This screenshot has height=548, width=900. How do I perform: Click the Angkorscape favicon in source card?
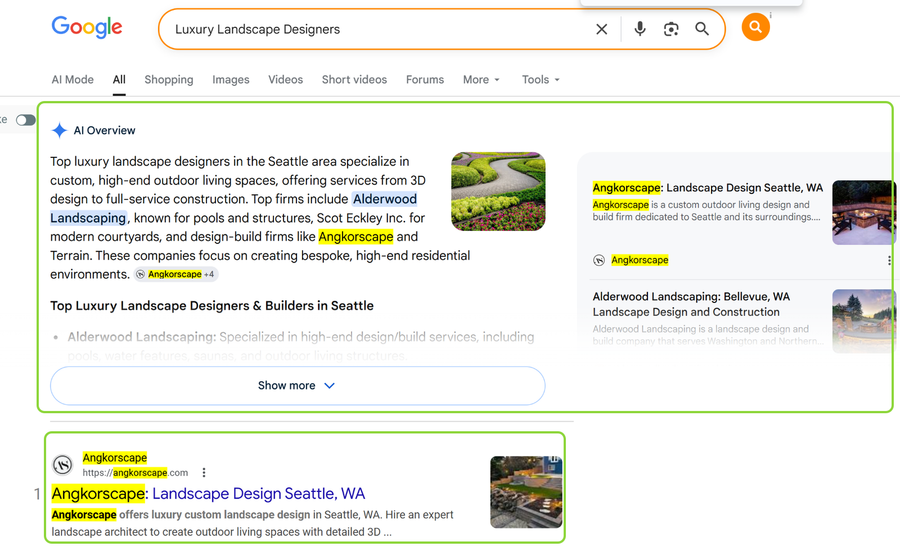click(x=599, y=260)
